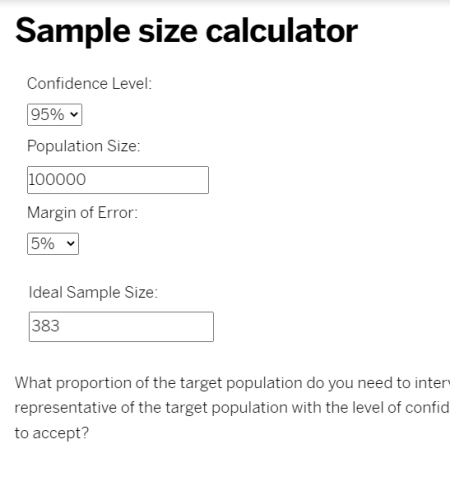Click the line starting with "representative of the target"
Screen dimensions: 450x481
232,408
